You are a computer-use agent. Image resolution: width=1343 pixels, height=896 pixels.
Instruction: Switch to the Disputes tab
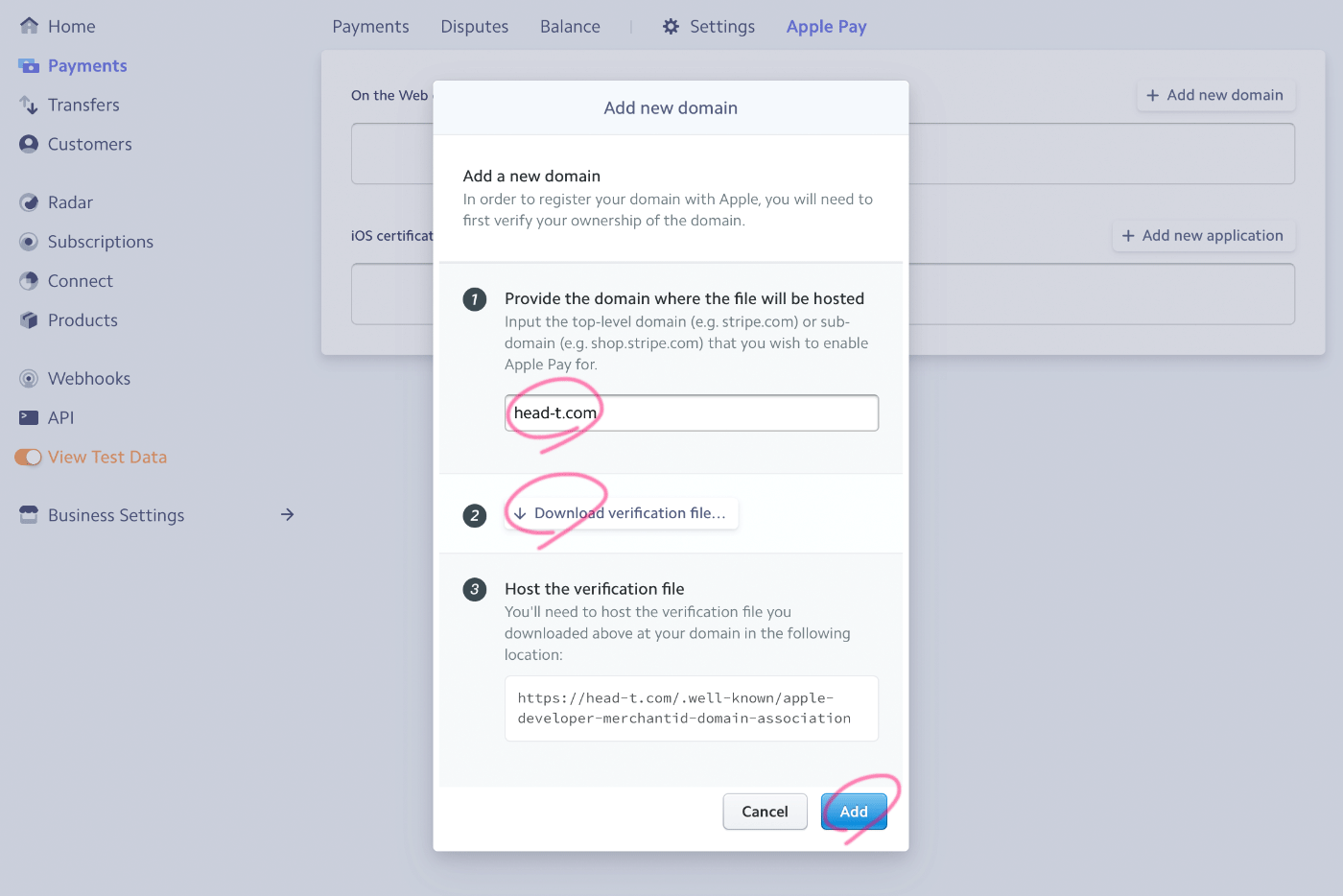(474, 27)
